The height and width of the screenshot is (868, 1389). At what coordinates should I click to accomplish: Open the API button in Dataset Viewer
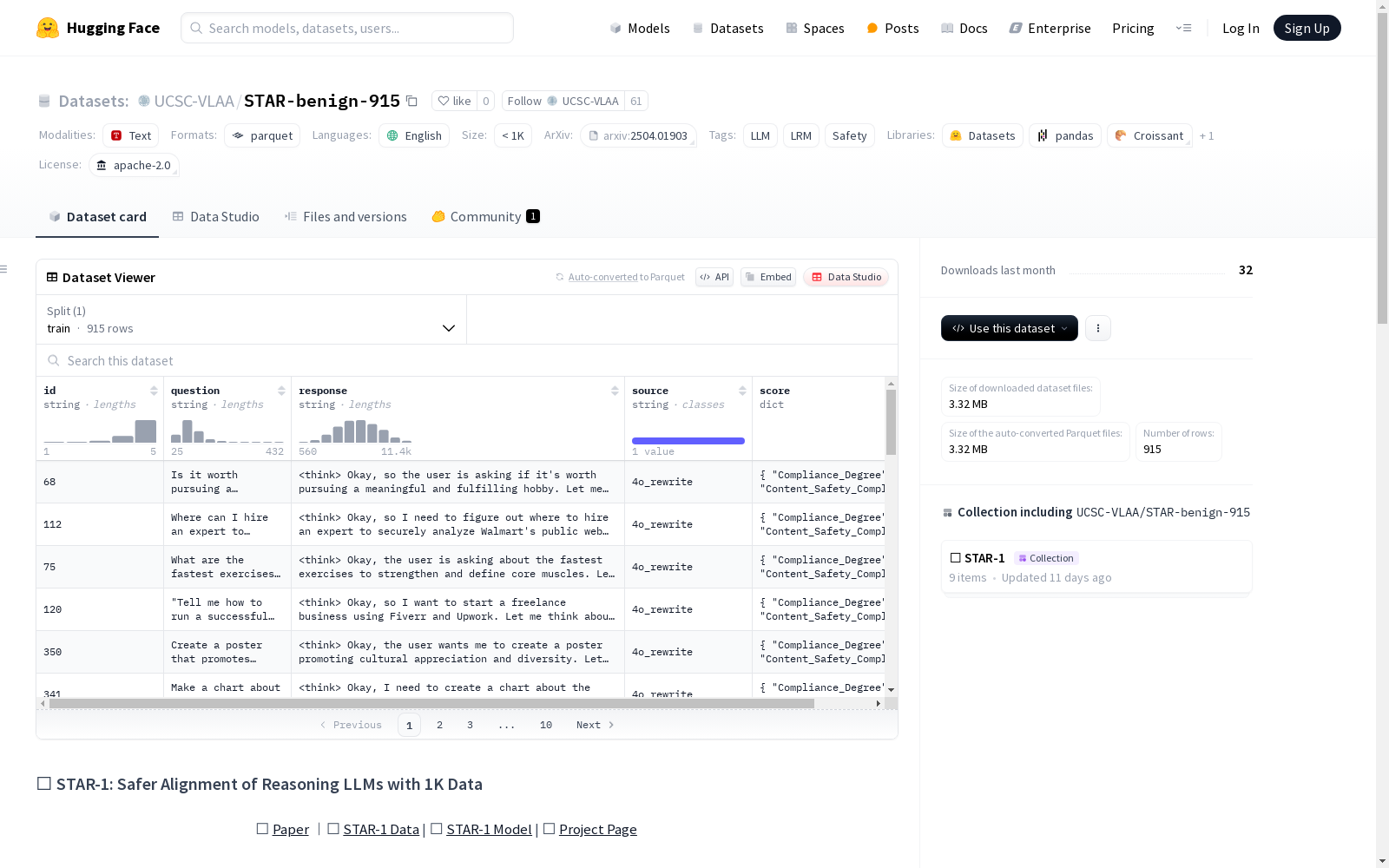714,277
